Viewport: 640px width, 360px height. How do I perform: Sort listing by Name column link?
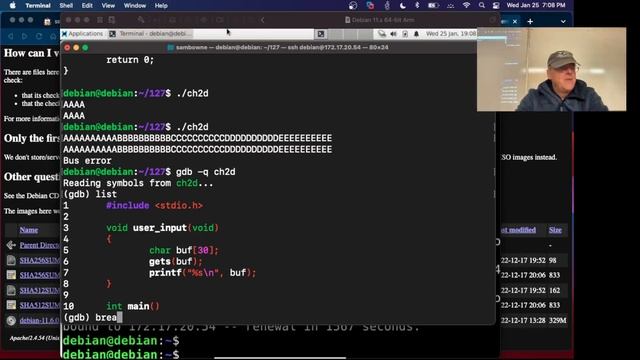click(x=29, y=230)
